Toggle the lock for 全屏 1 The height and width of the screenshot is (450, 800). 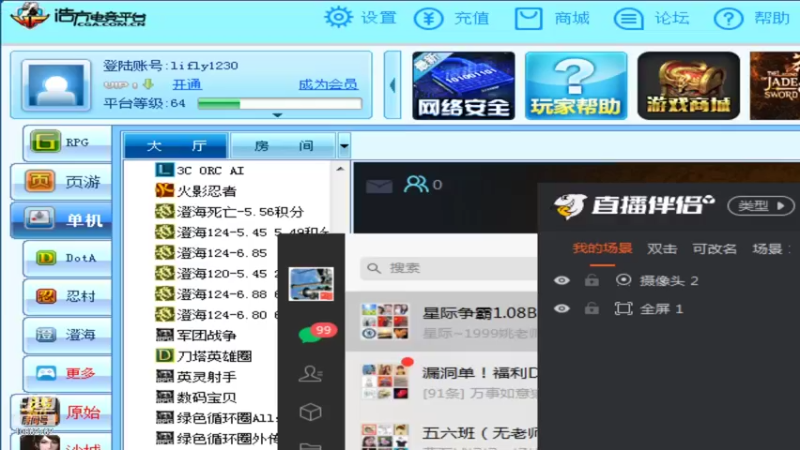point(592,308)
